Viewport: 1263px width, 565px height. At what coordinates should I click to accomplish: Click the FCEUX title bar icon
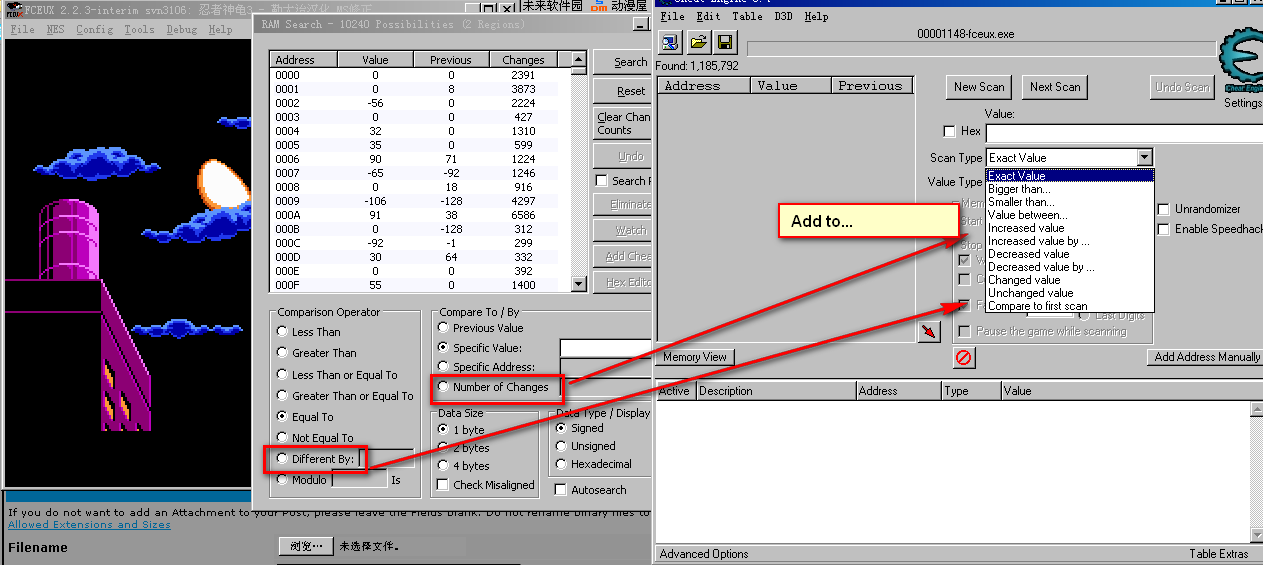[x=12, y=8]
